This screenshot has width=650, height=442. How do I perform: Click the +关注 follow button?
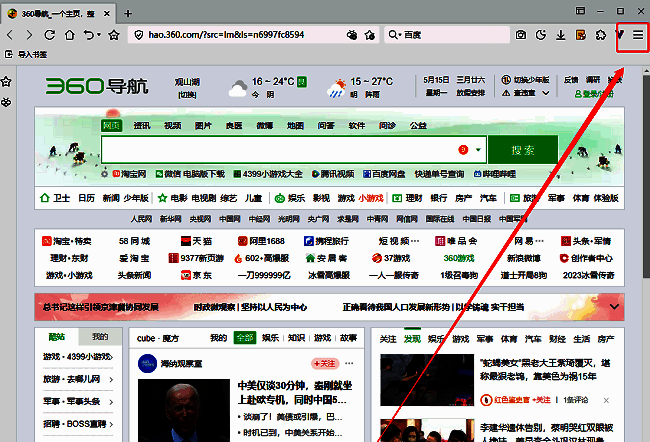324,363
